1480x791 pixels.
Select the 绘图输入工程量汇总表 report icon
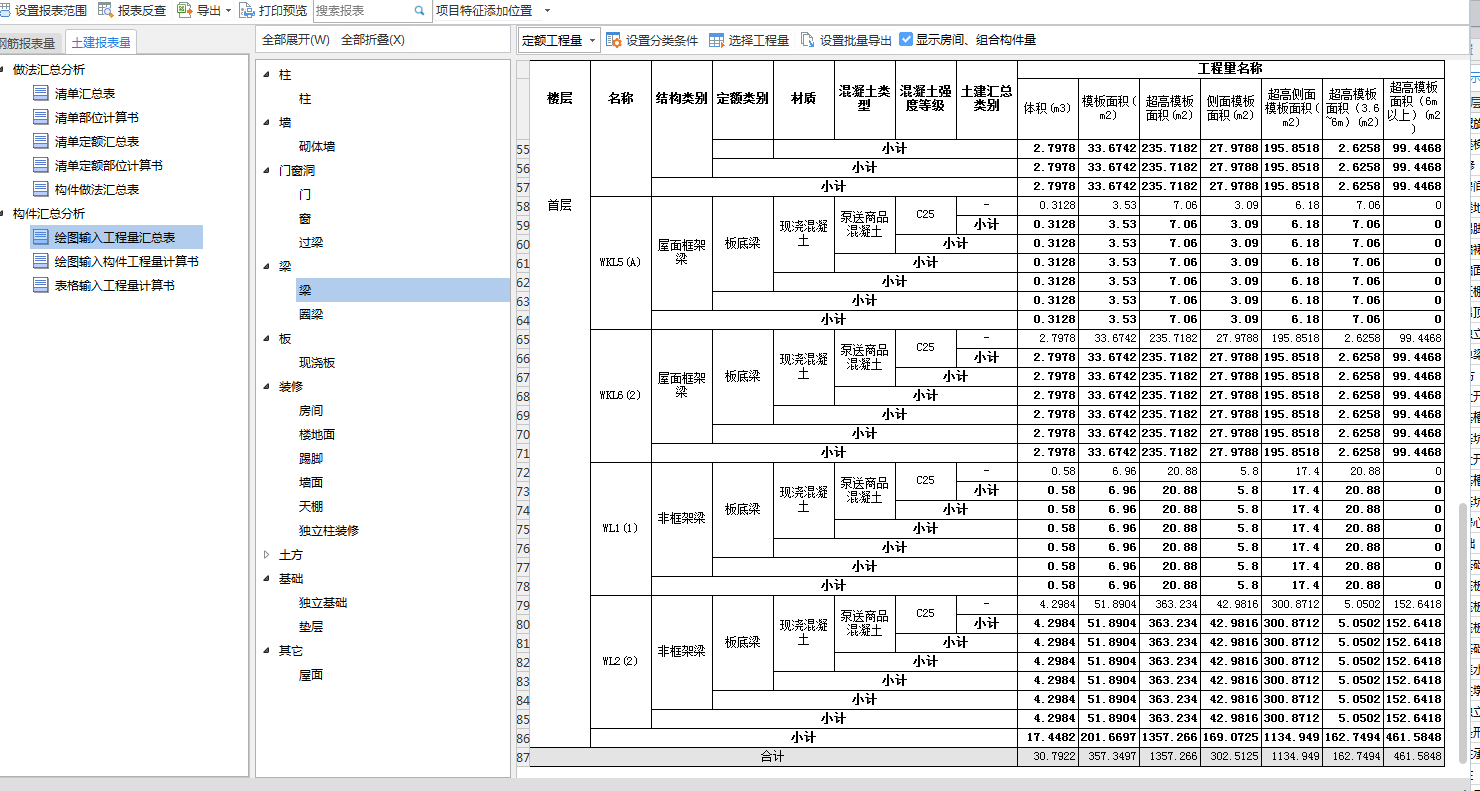pyautogui.click(x=41, y=238)
